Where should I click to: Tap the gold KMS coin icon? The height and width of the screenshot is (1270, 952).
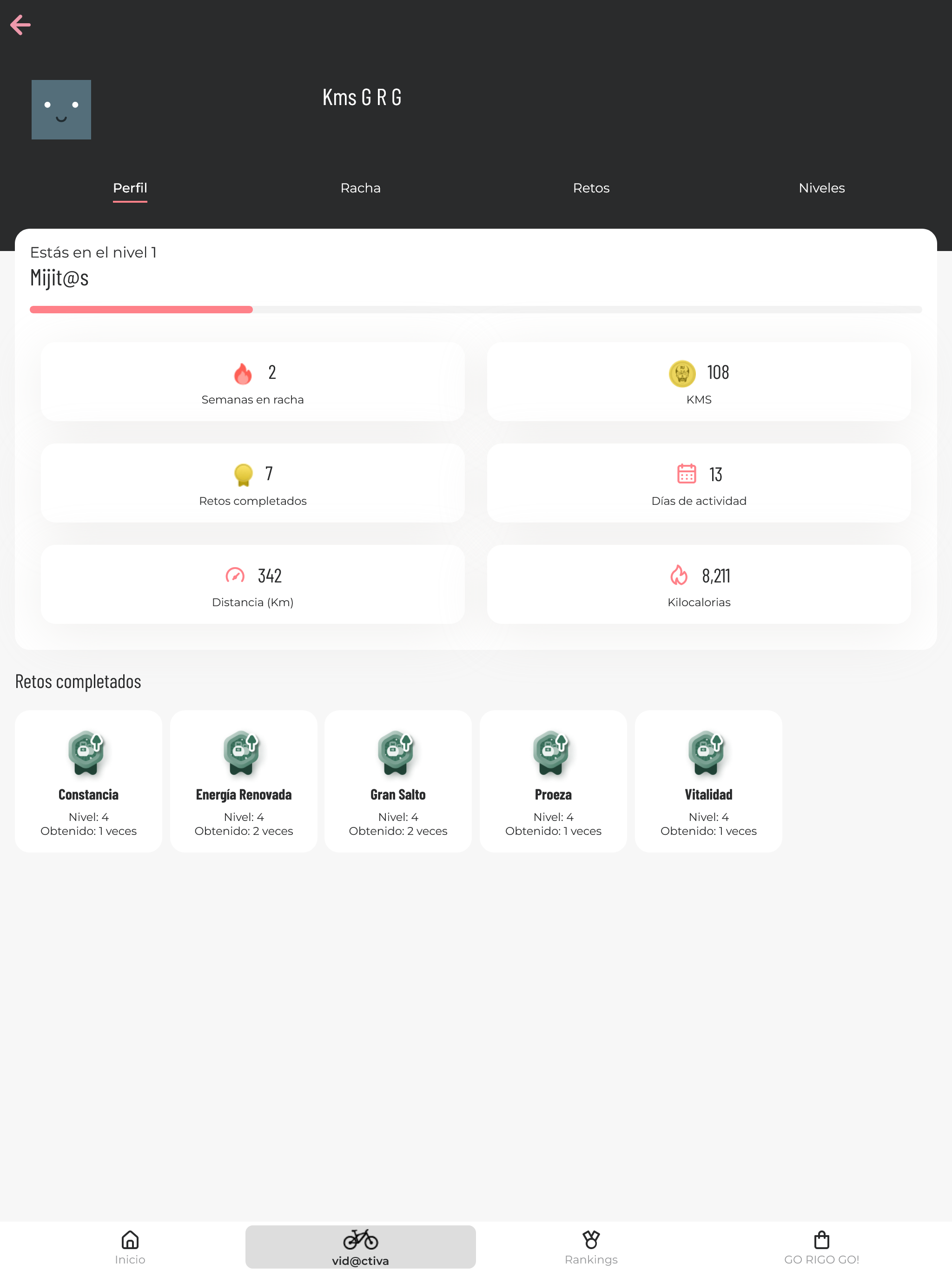coord(681,373)
